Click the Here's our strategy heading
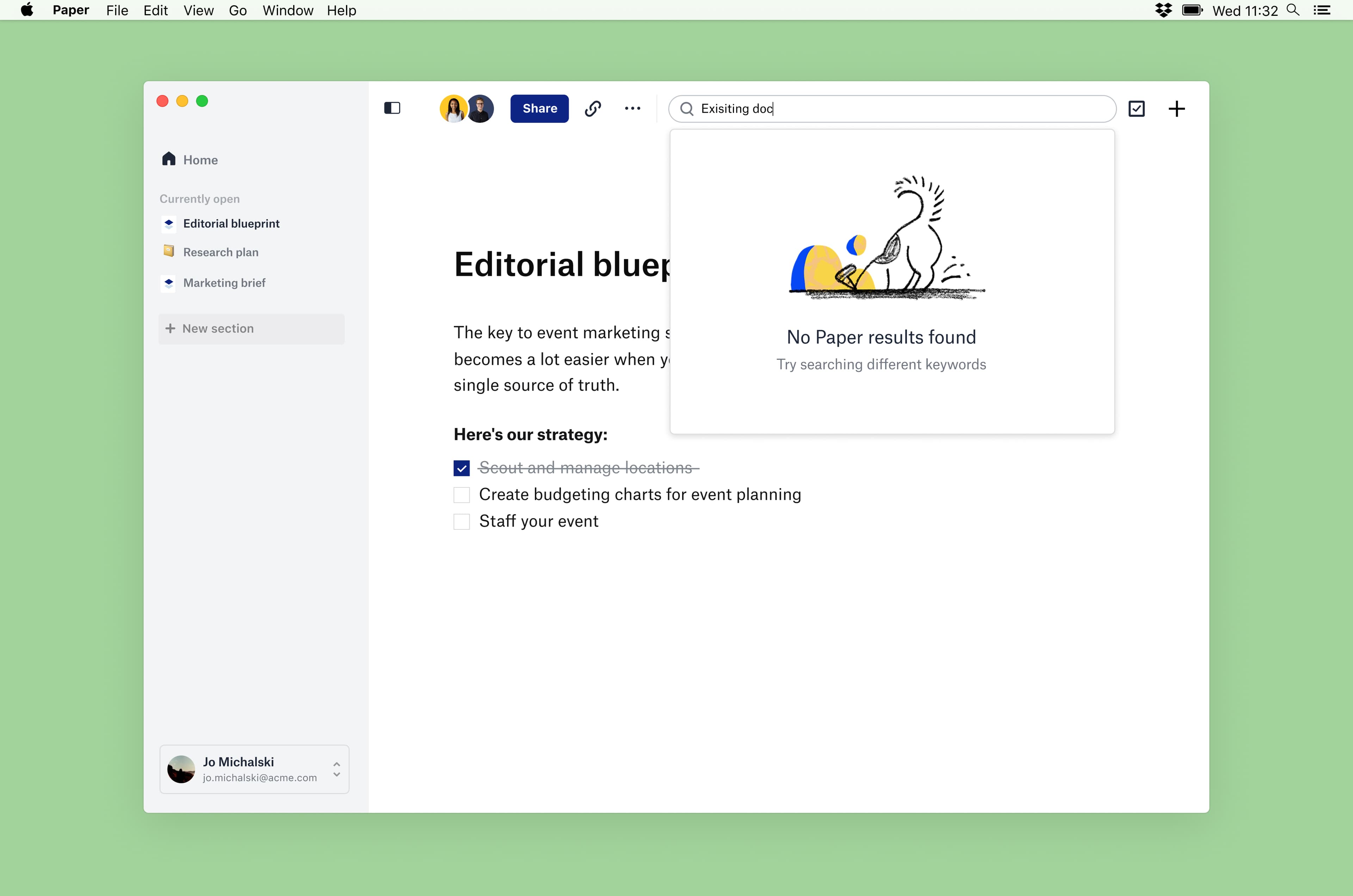This screenshot has width=1353, height=896. 531,434
